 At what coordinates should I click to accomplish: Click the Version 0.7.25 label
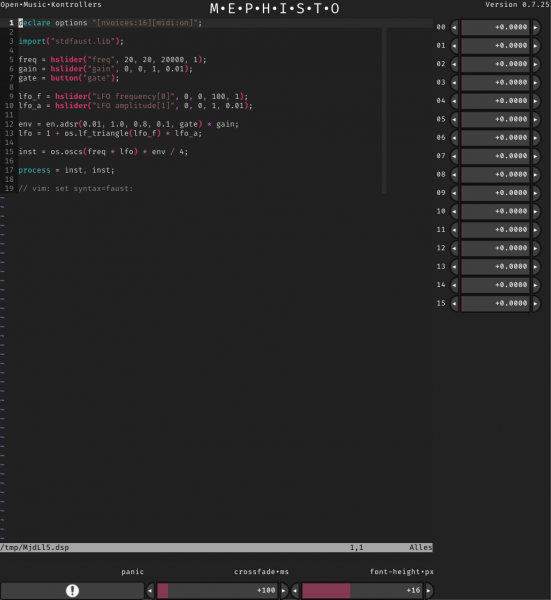pos(517,5)
